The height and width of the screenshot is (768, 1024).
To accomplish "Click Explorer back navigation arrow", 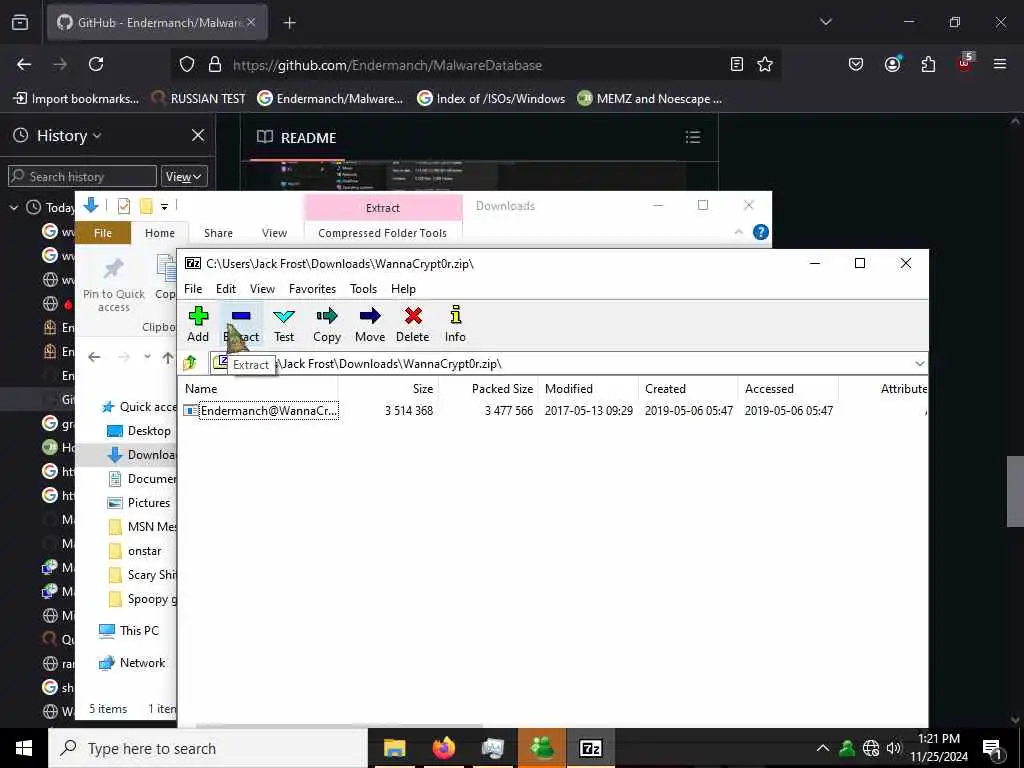I will (94, 357).
